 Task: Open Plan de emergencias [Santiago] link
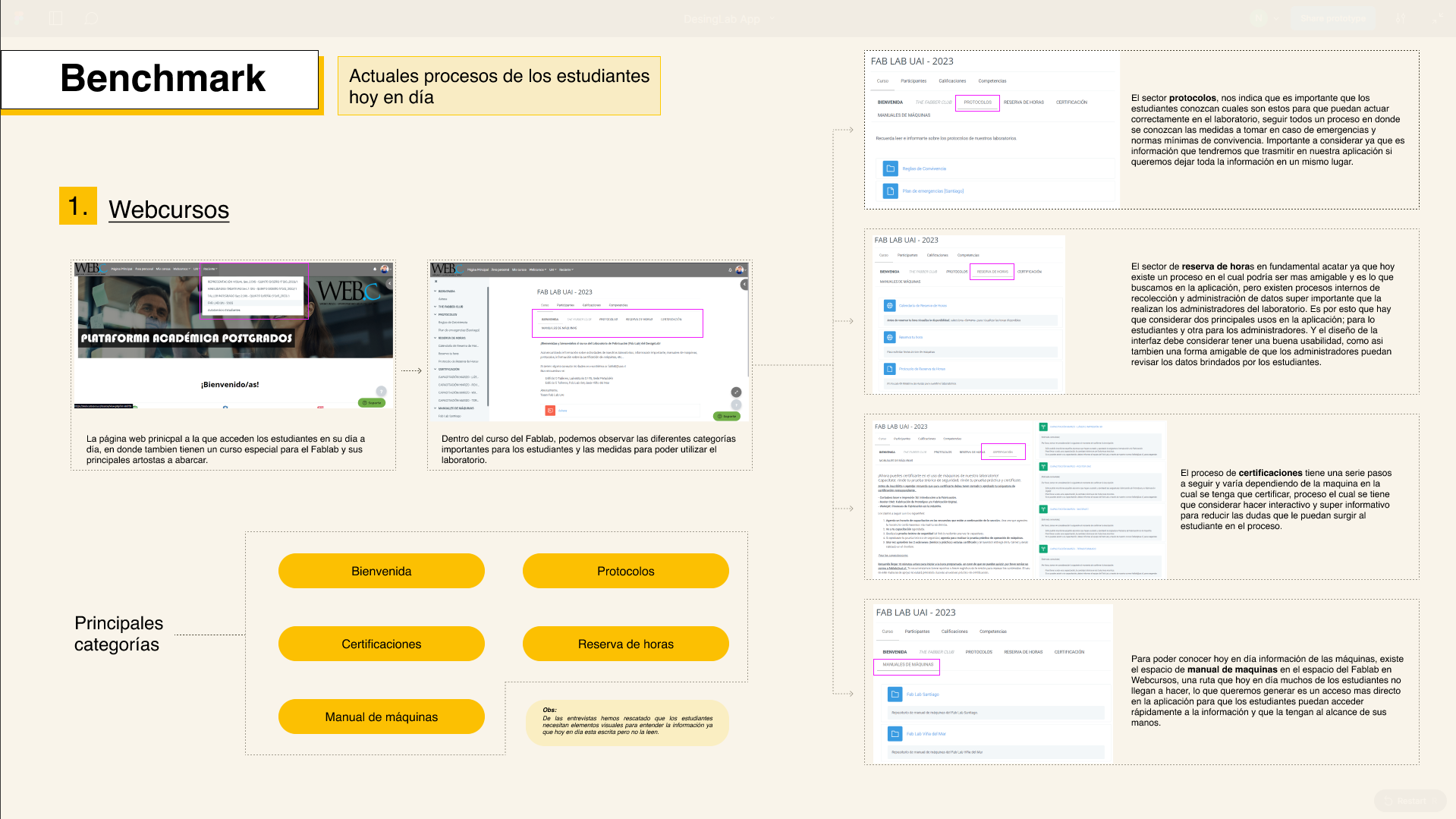932,191
